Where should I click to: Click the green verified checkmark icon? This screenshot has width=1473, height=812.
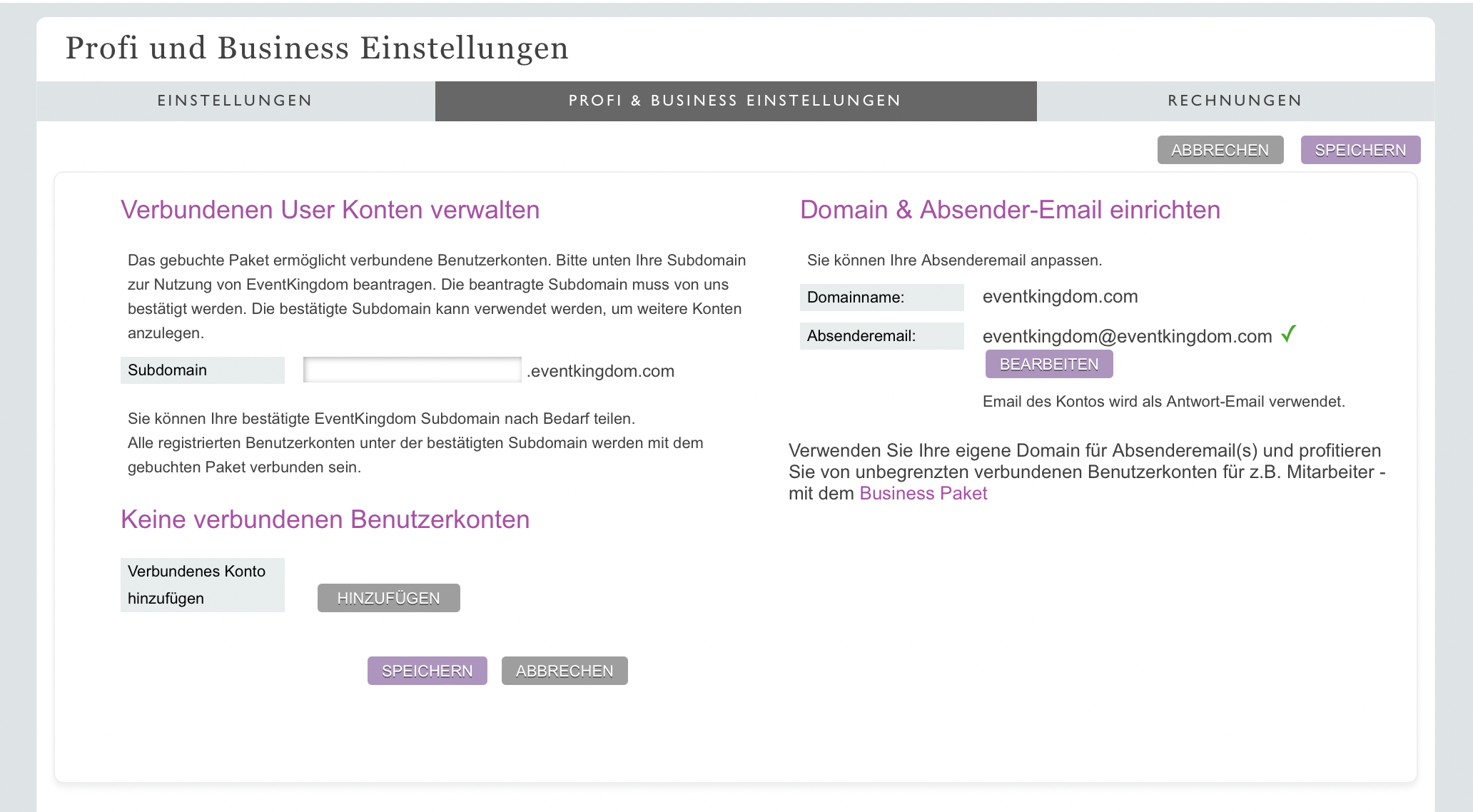pos(1288,333)
